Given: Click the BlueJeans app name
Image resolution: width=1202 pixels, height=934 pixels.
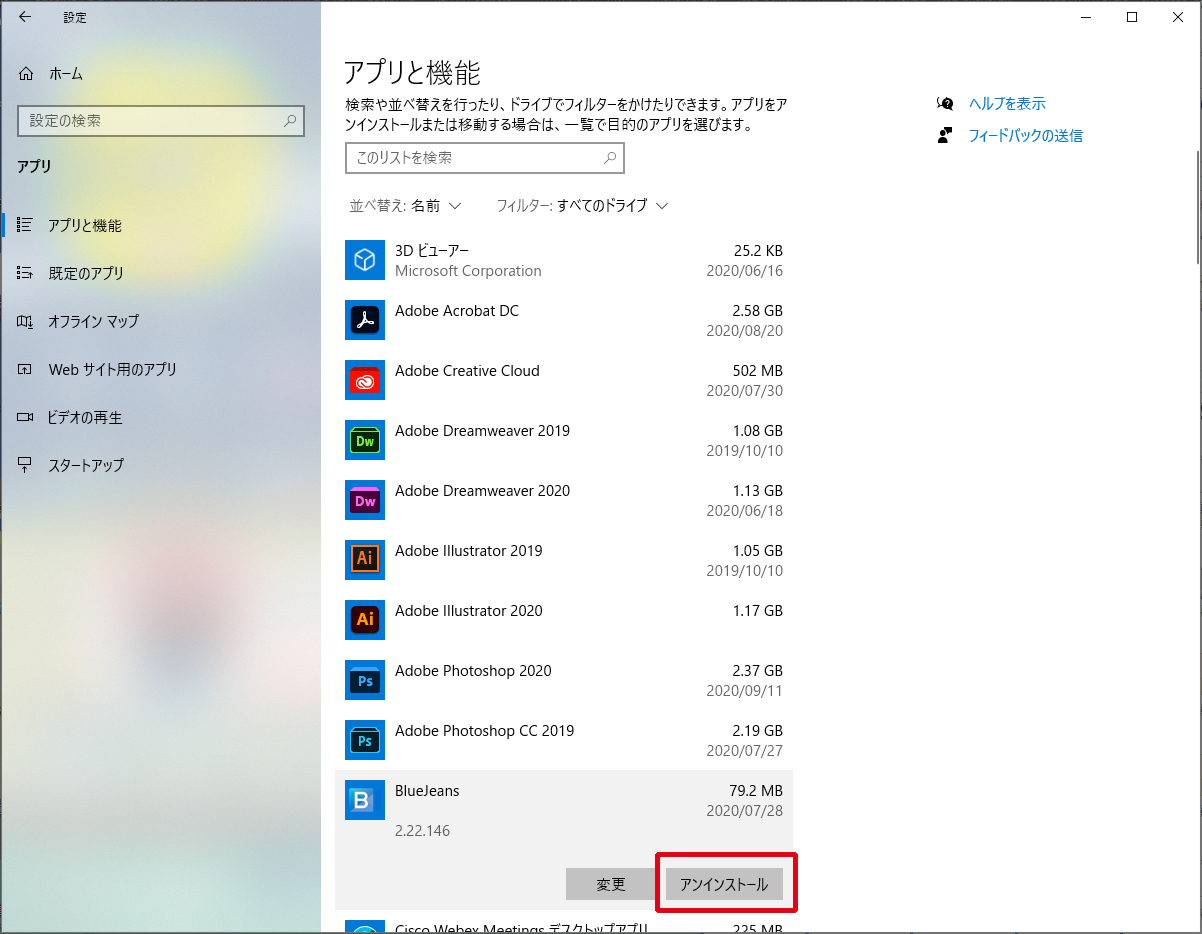Looking at the screenshot, I should (427, 791).
